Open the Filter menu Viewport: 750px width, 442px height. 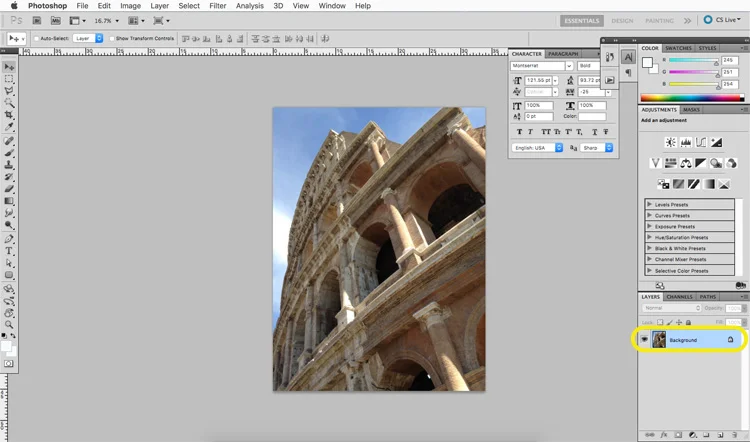pyautogui.click(x=218, y=6)
